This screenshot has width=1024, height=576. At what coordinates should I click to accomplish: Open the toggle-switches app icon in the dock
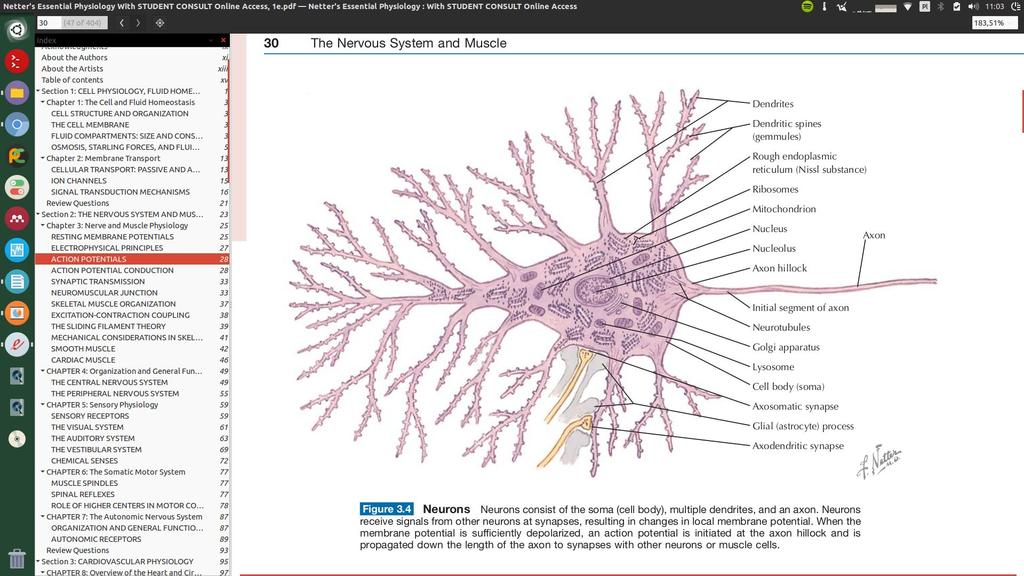tap(17, 187)
